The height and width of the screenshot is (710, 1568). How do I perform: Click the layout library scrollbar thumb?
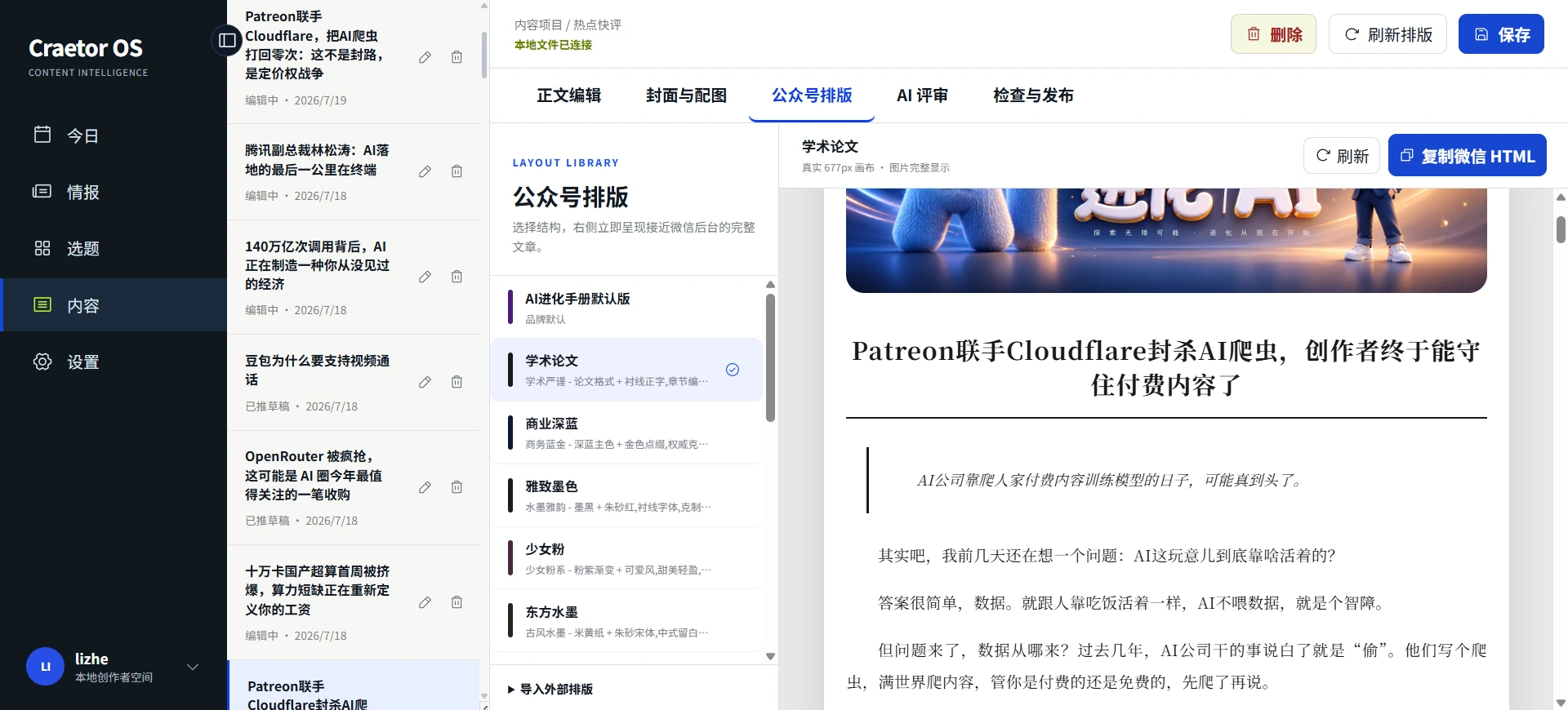(x=770, y=357)
